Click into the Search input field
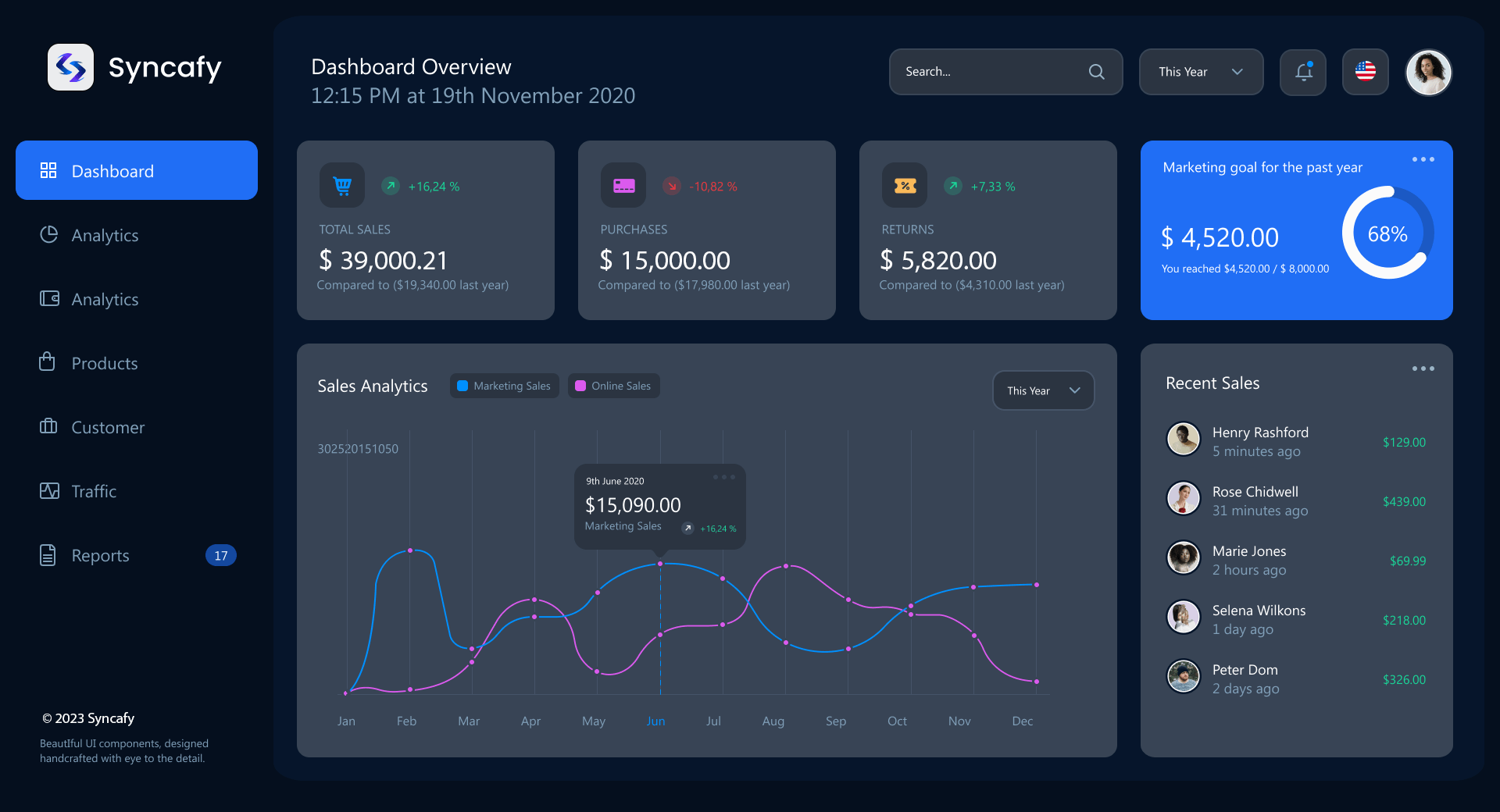Viewport: 1500px width, 812px height. pos(988,72)
